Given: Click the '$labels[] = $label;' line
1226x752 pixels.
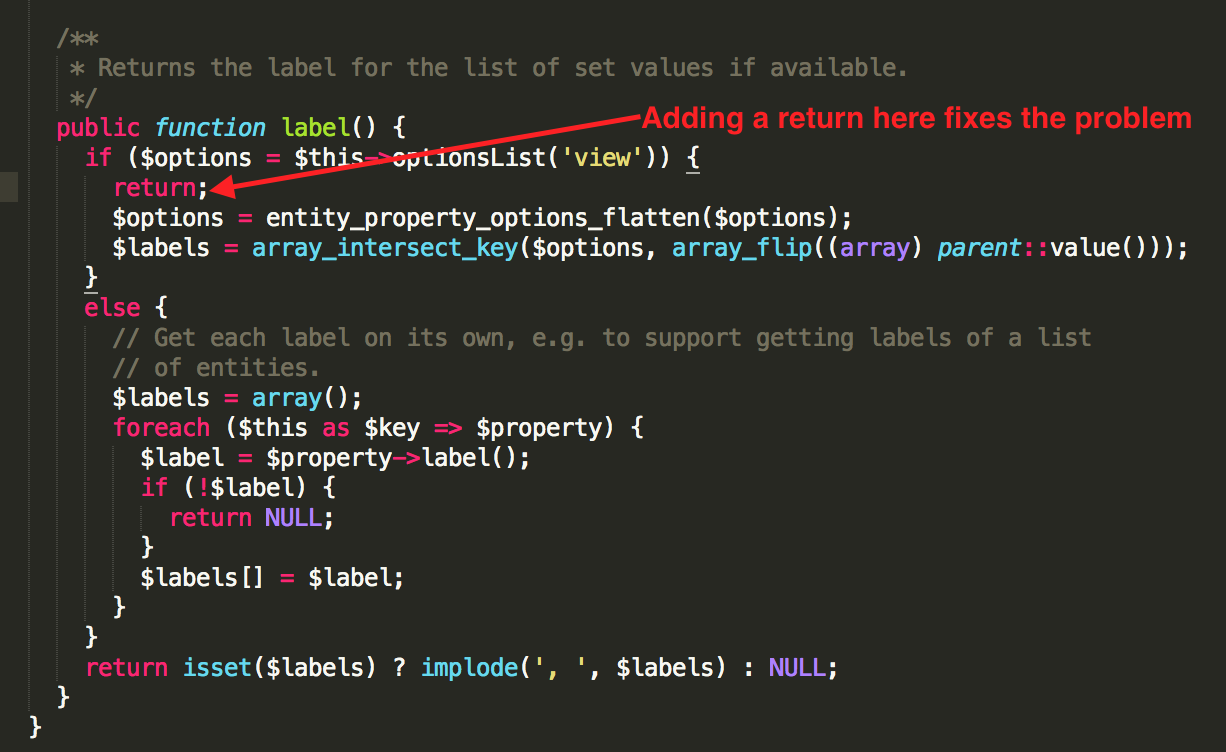Looking at the screenshot, I should pyautogui.click(x=272, y=577).
